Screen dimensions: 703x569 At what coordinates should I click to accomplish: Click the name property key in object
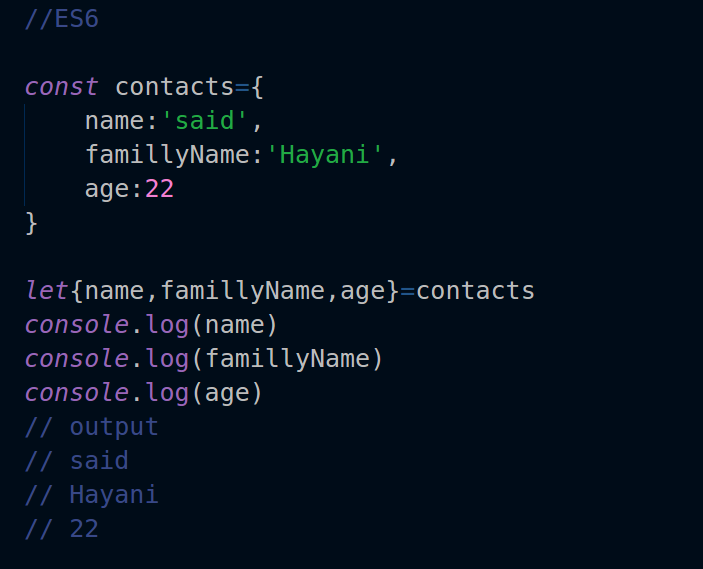pos(114,121)
